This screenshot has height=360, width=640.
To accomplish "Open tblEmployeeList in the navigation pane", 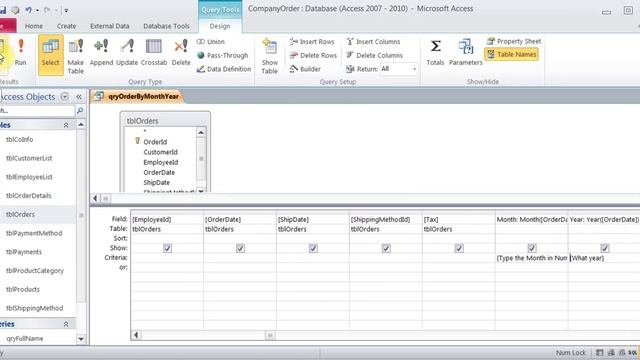I will pyautogui.click(x=29, y=177).
